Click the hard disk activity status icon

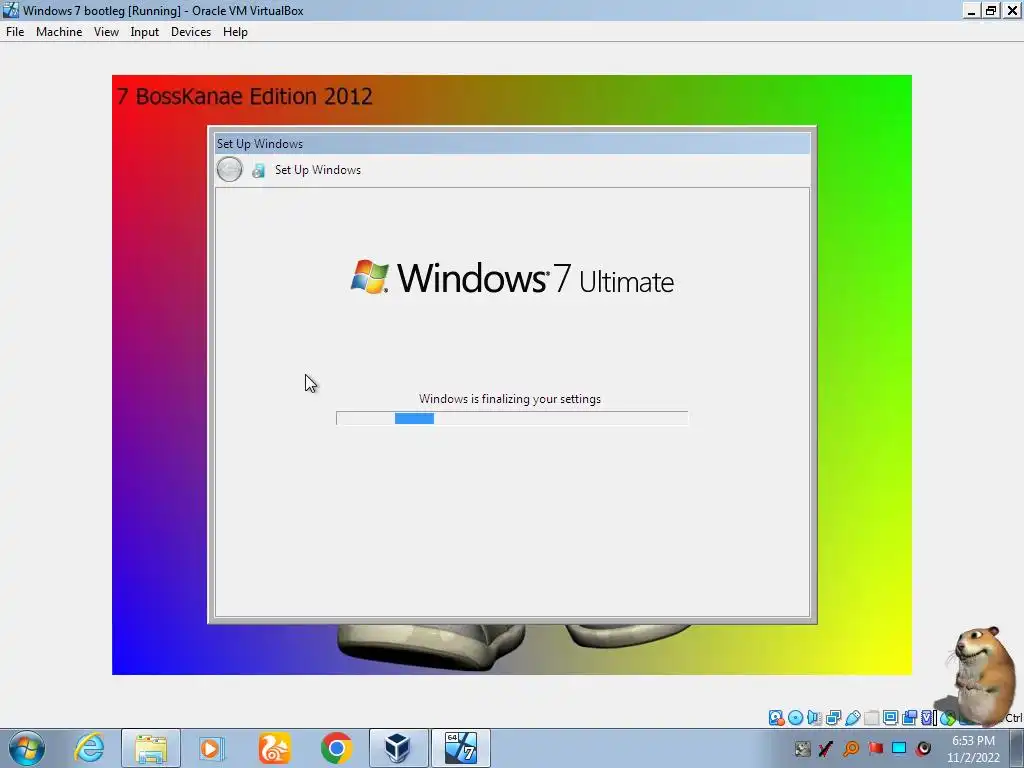point(776,718)
